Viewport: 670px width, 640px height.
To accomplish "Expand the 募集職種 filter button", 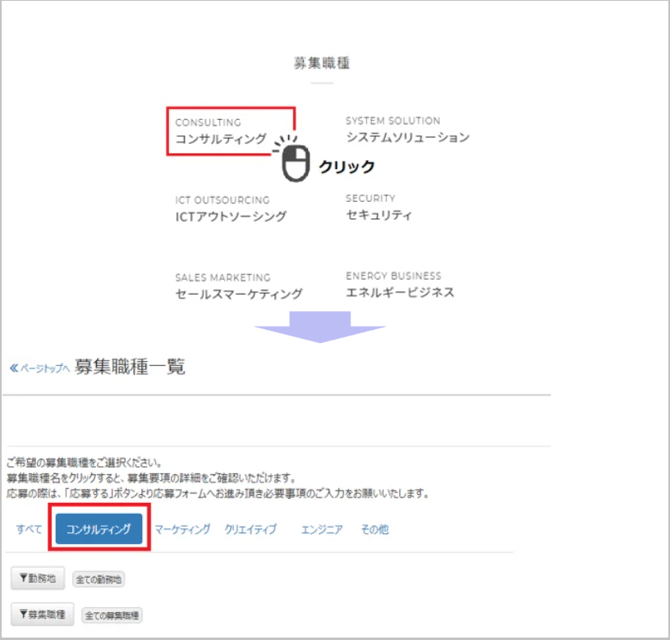I will pos(42,614).
